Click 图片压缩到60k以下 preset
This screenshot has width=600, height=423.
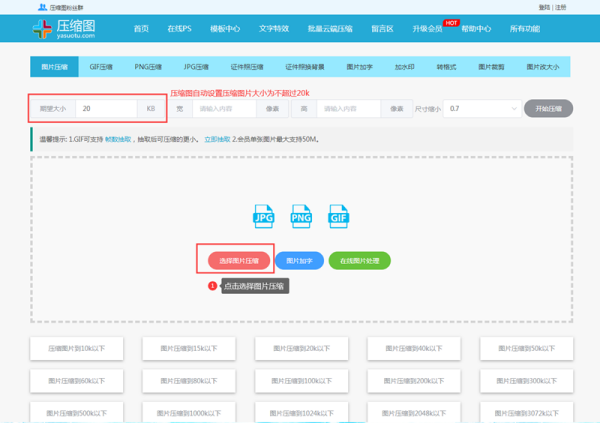click(x=77, y=381)
